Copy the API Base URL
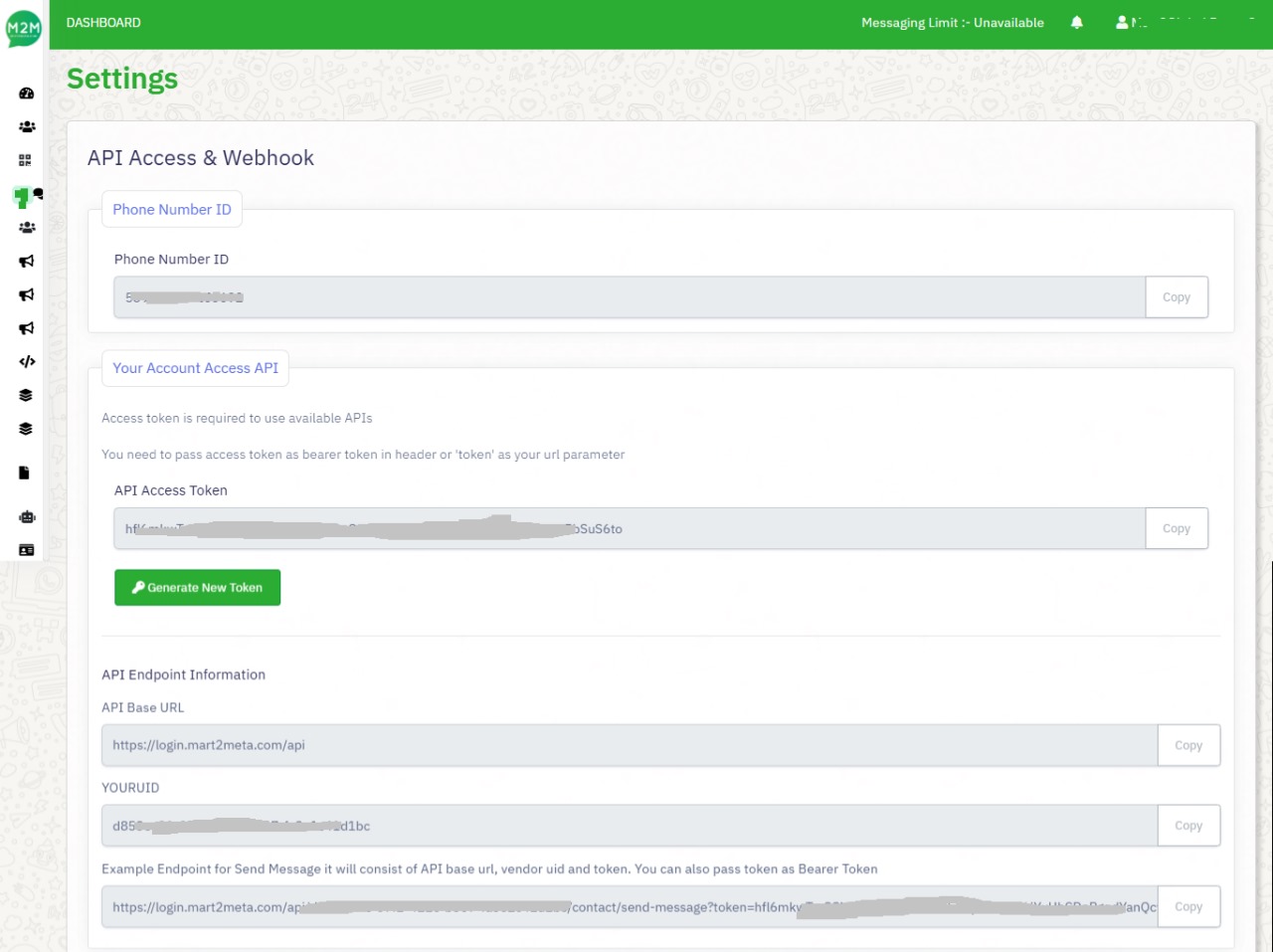Image resolution: width=1273 pixels, height=952 pixels. pyautogui.click(x=1188, y=744)
